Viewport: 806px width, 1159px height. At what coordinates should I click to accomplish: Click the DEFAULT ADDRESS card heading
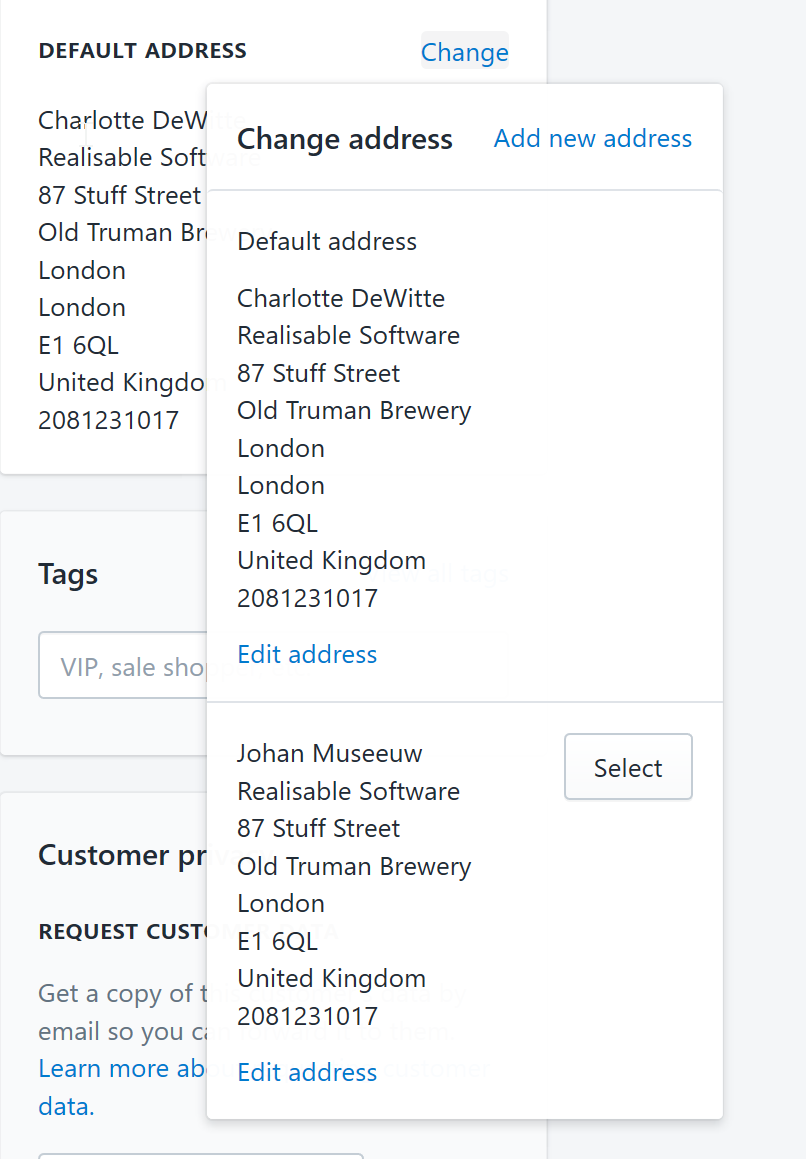[142, 50]
